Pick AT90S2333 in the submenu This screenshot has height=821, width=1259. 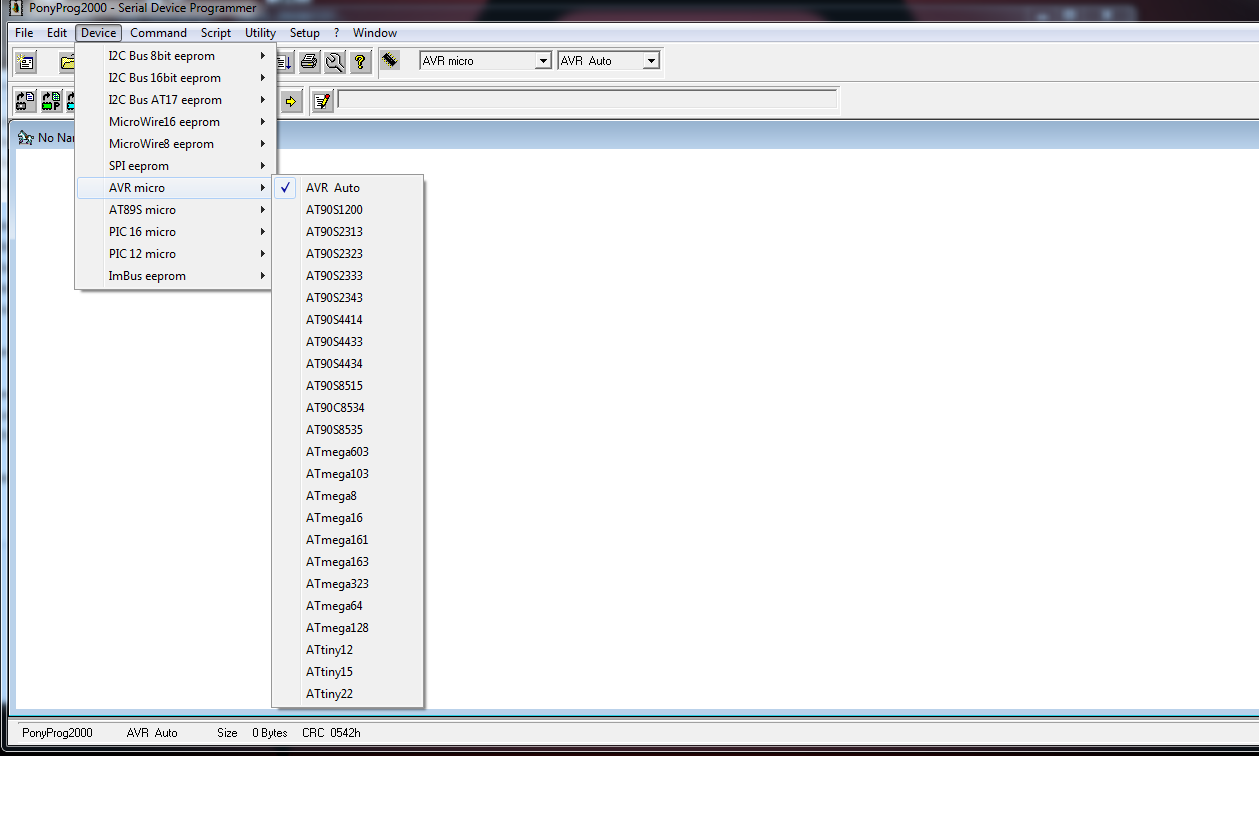click(x=348, y=276)
